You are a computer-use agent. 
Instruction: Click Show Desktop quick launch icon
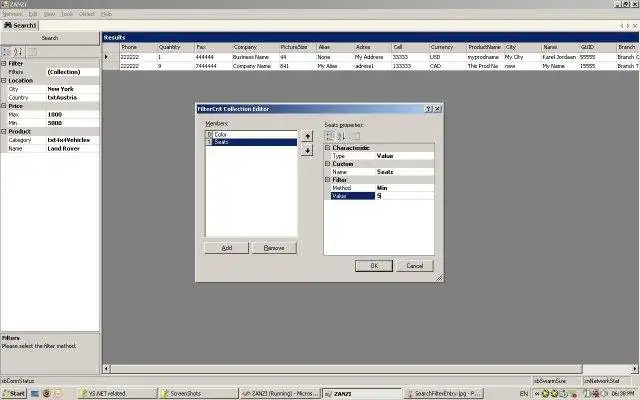click(35, 393)
